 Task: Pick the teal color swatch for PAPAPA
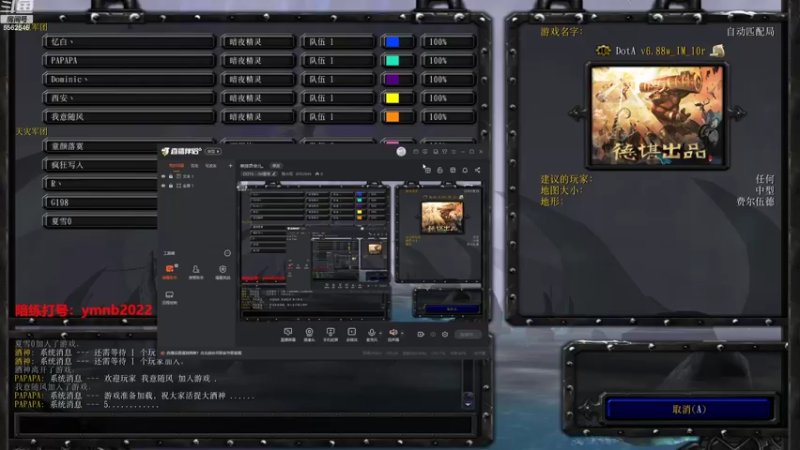tap(392, 61)
